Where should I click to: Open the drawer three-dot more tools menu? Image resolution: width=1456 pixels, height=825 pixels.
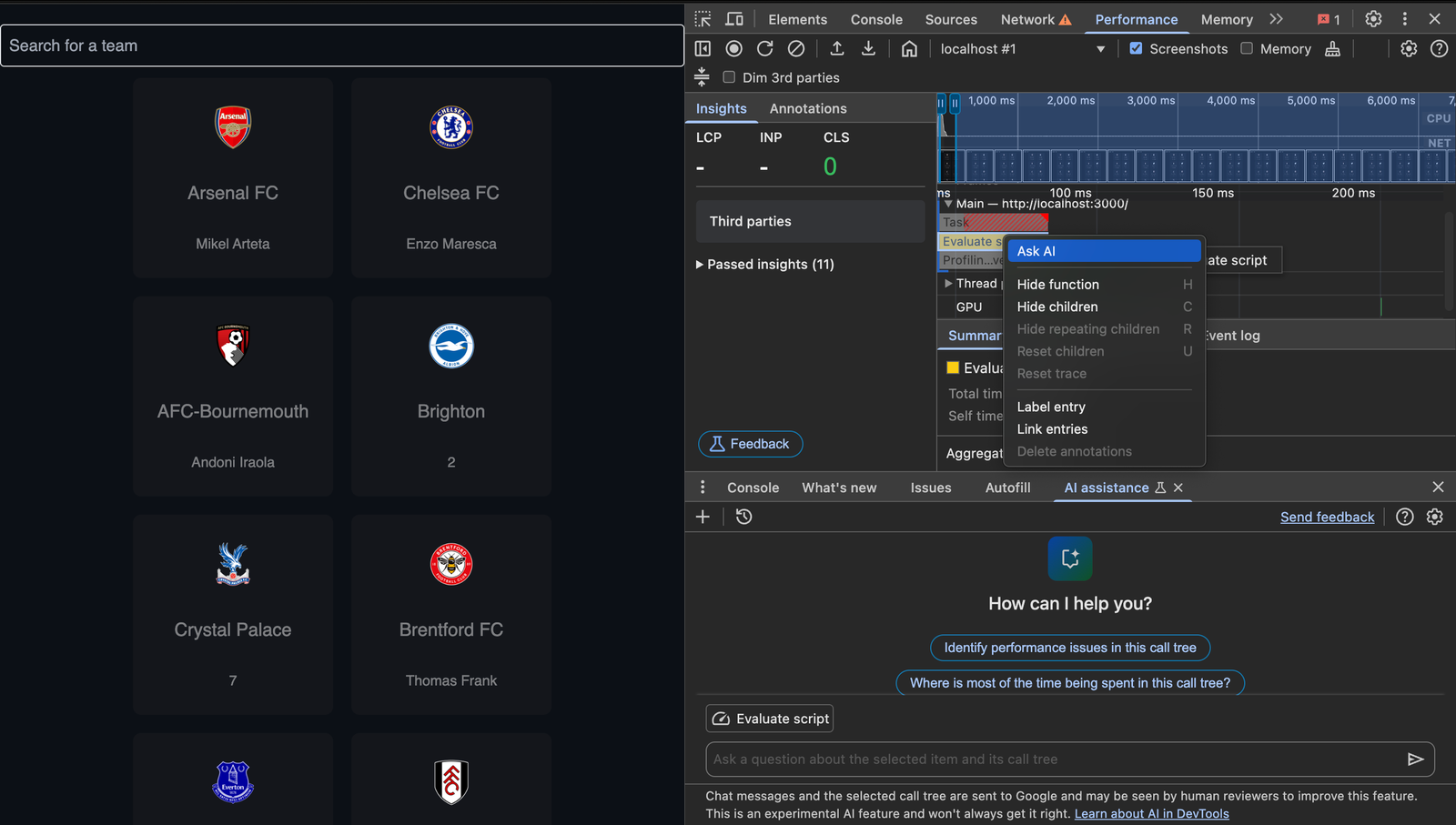pos(703,488)
